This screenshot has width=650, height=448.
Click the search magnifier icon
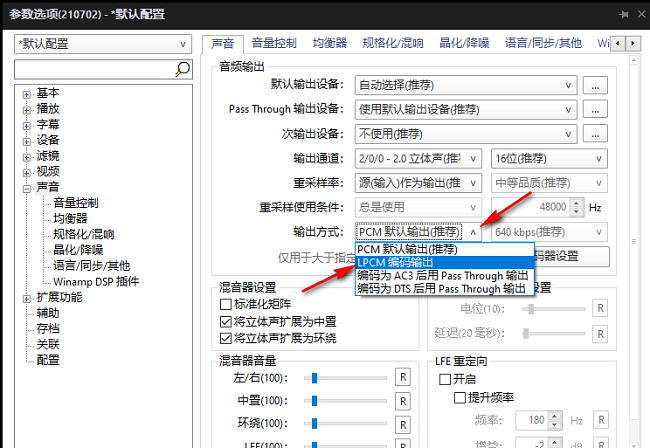(182, 69)
